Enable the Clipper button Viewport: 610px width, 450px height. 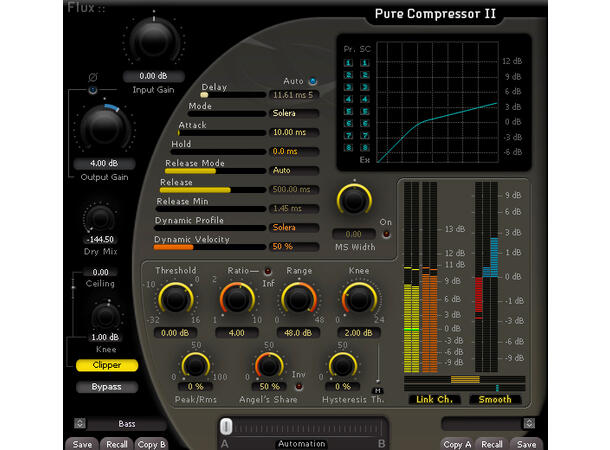pos(107,365)
